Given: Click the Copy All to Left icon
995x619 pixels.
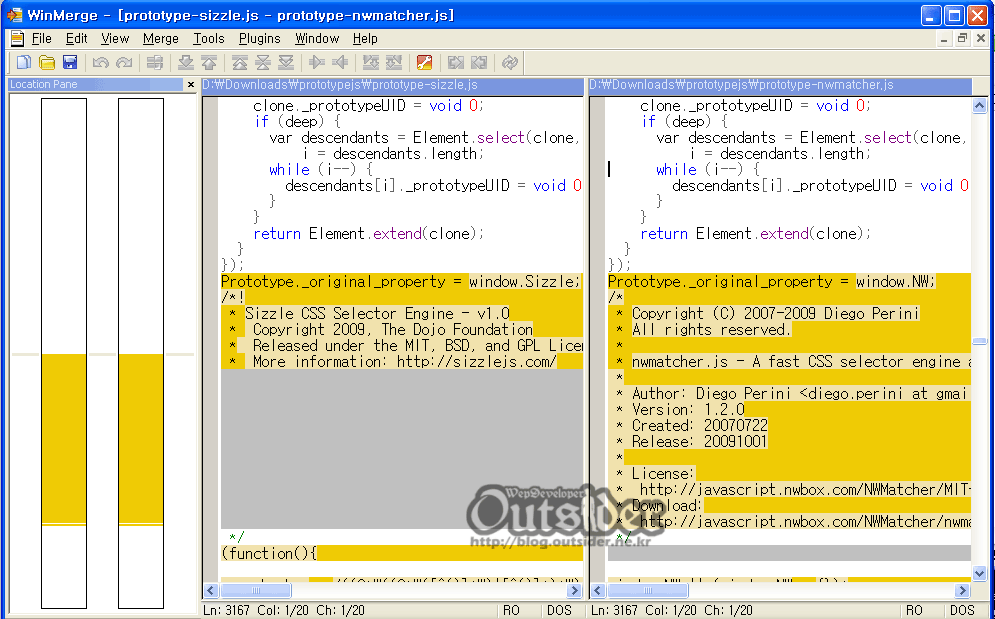Looking at the screenshot, I should tap(479, 62).
